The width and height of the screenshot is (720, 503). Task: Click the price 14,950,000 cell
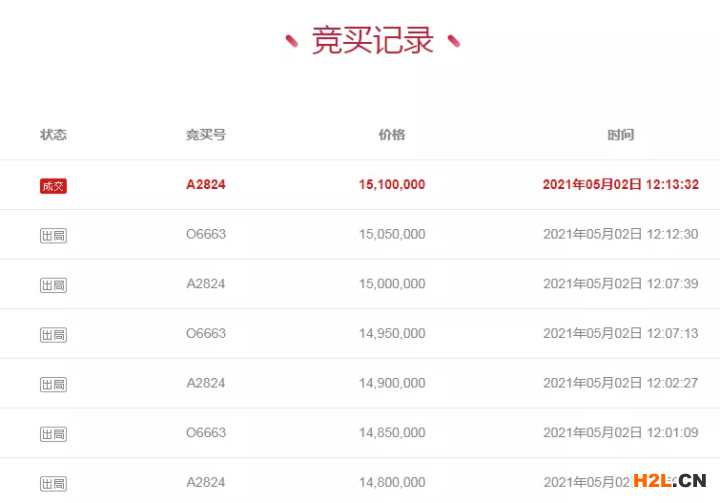coord(392,333)
